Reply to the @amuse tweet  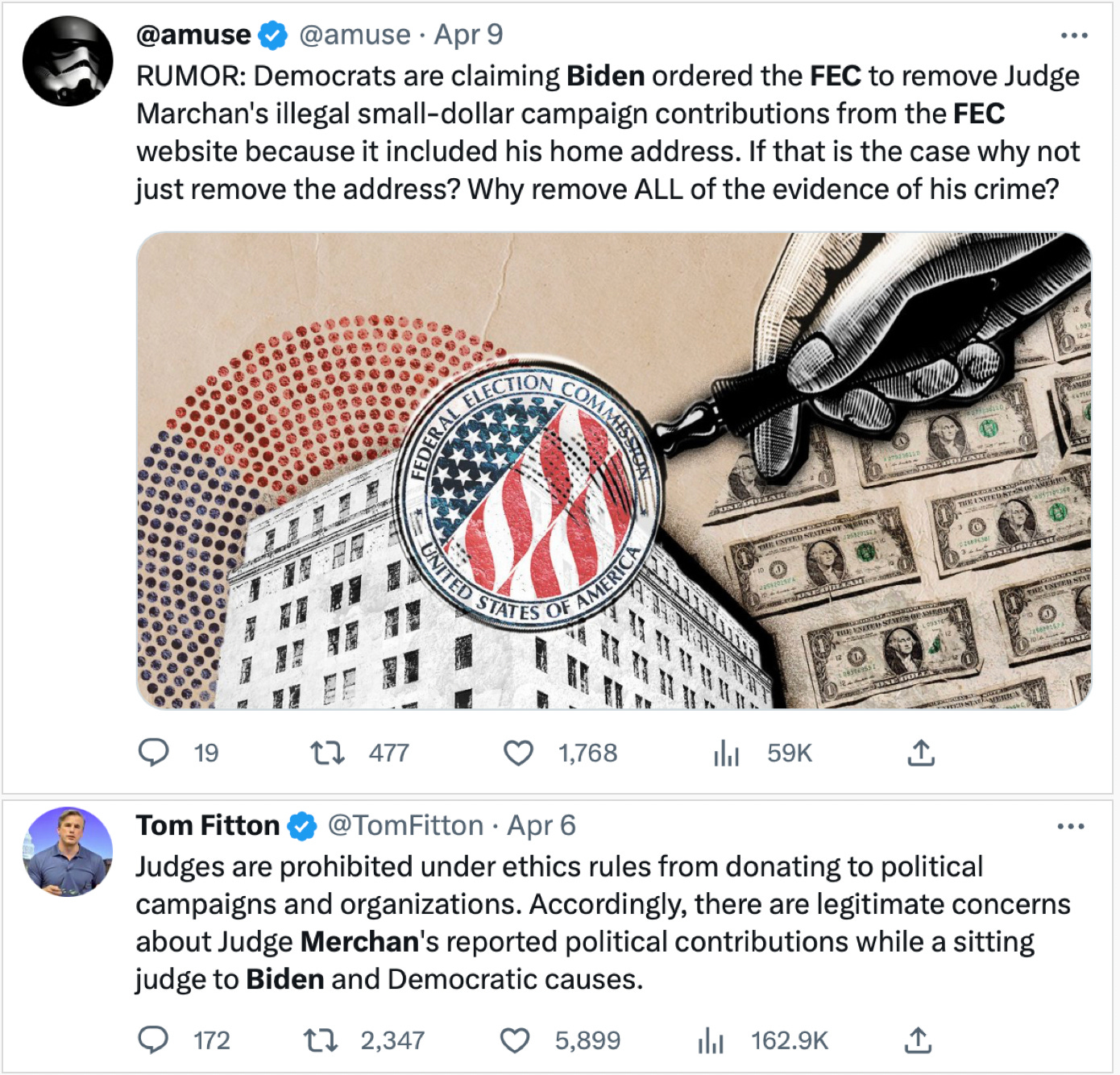point(153,753)
